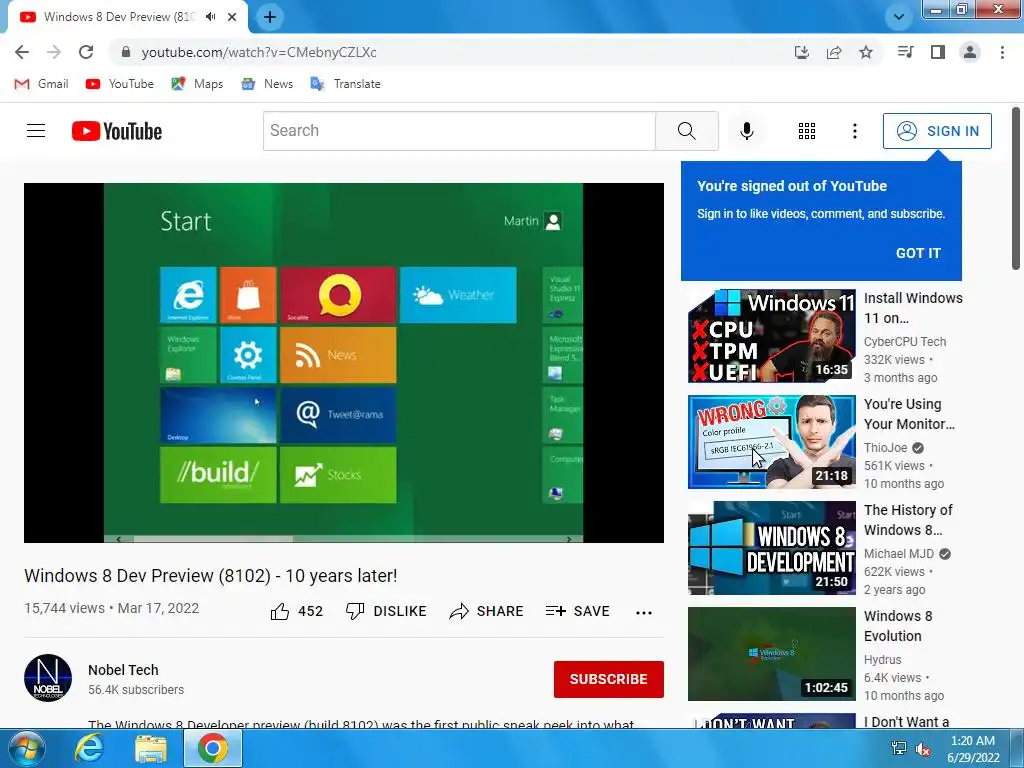Click the muted volume tray icon

923,749
